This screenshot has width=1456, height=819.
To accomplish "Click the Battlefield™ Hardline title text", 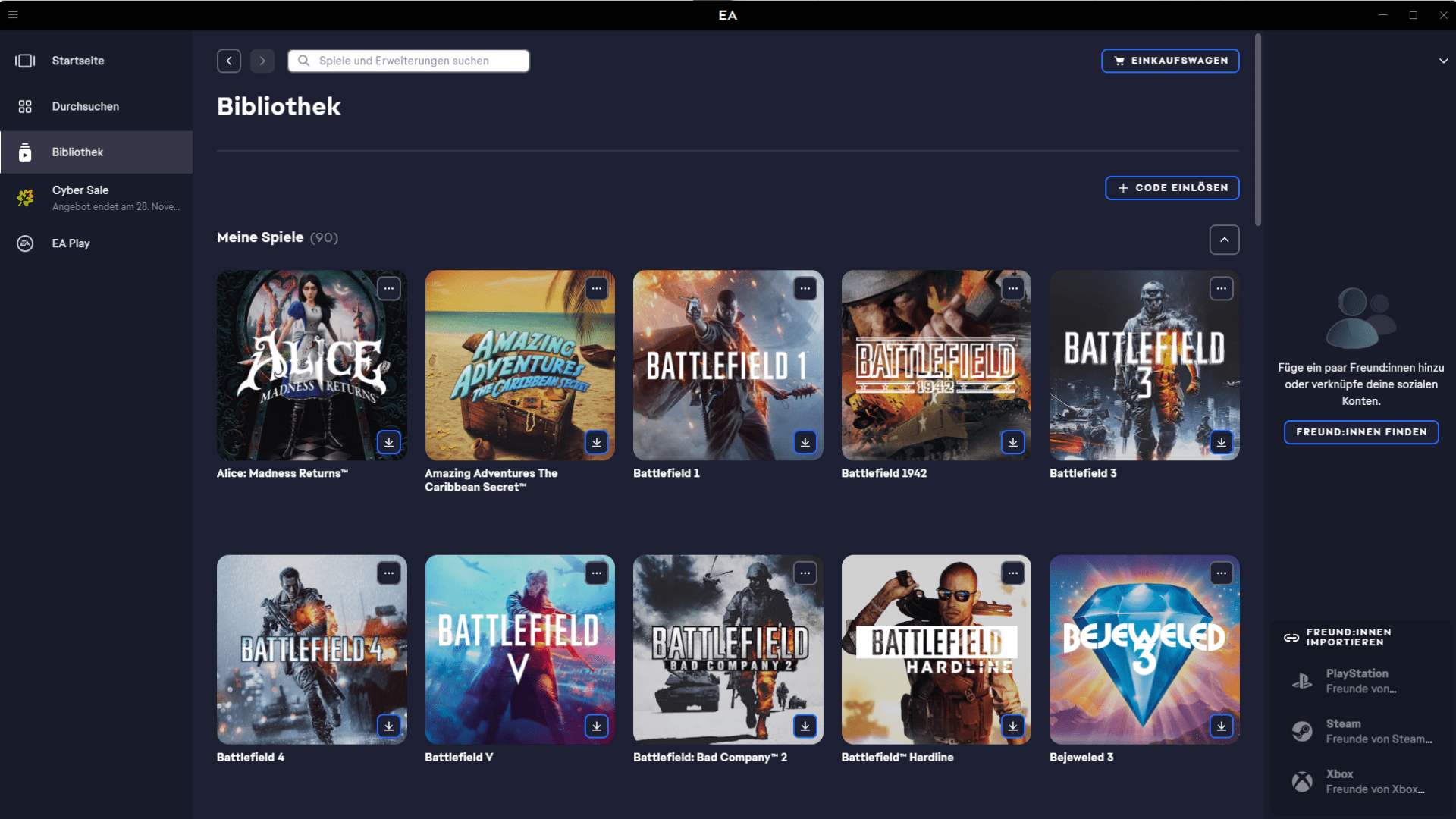I will point(898,758).
